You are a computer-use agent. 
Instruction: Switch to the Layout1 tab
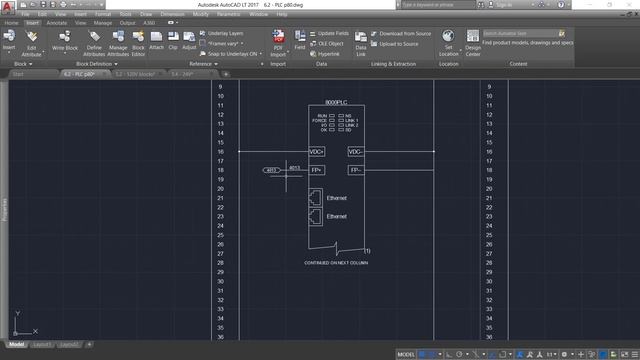coord(42,344)
